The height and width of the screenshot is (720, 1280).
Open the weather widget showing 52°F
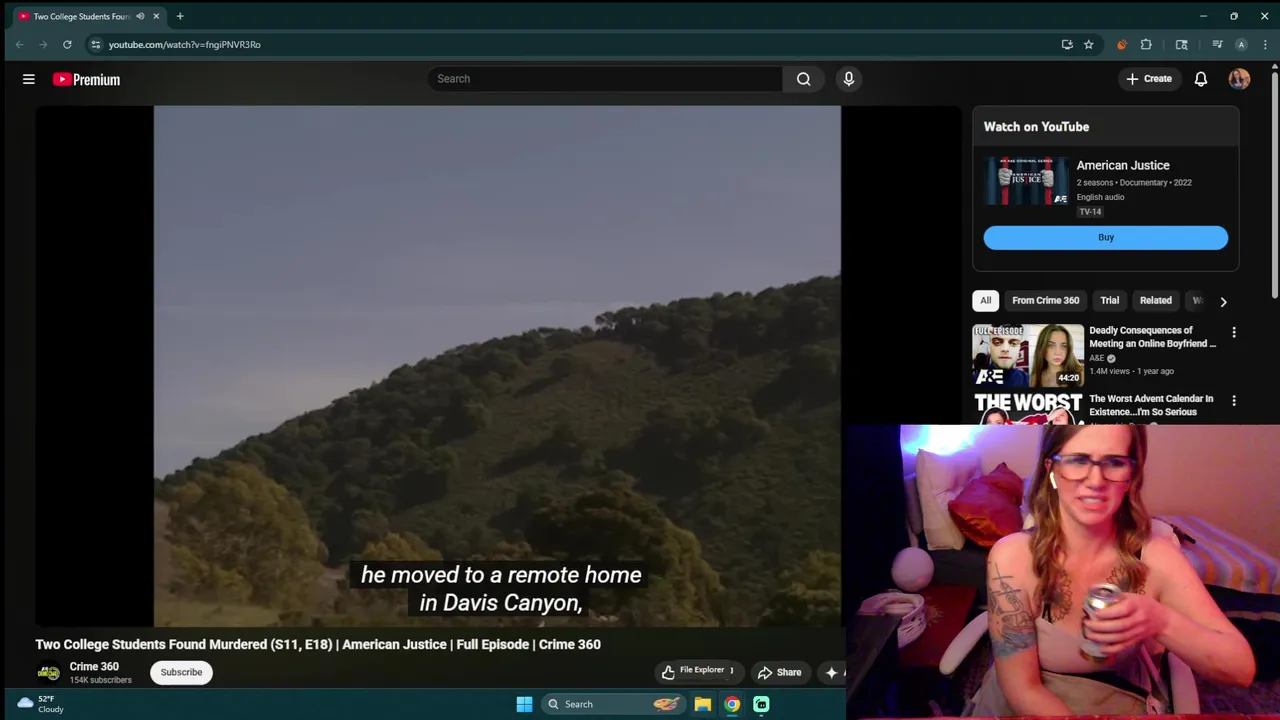(x=40, y=704)
